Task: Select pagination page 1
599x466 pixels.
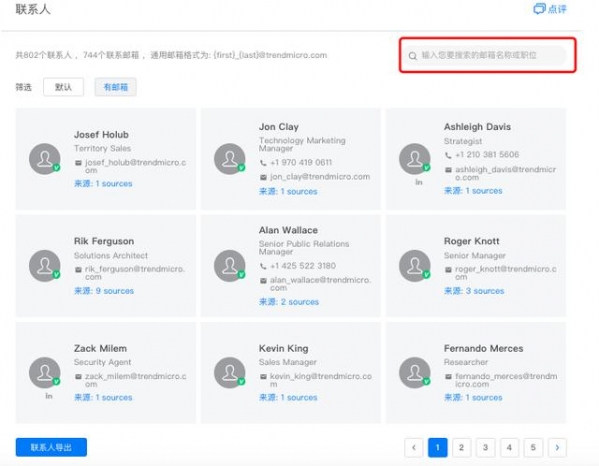Action: (x=438, y=447)
